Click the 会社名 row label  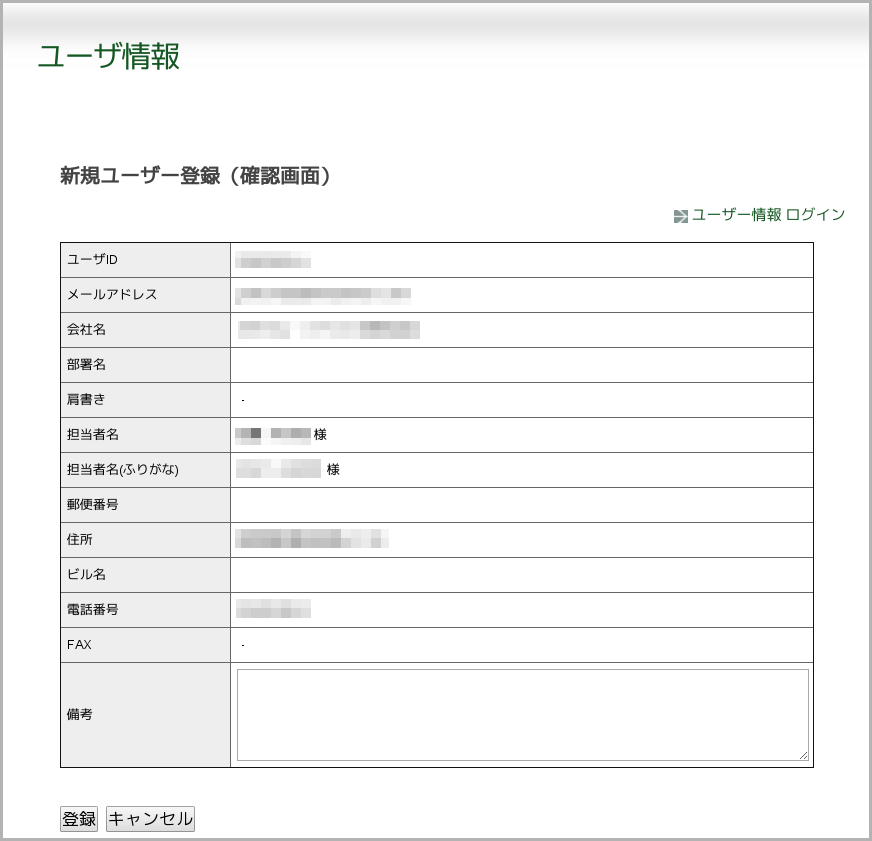pos(86,330)
